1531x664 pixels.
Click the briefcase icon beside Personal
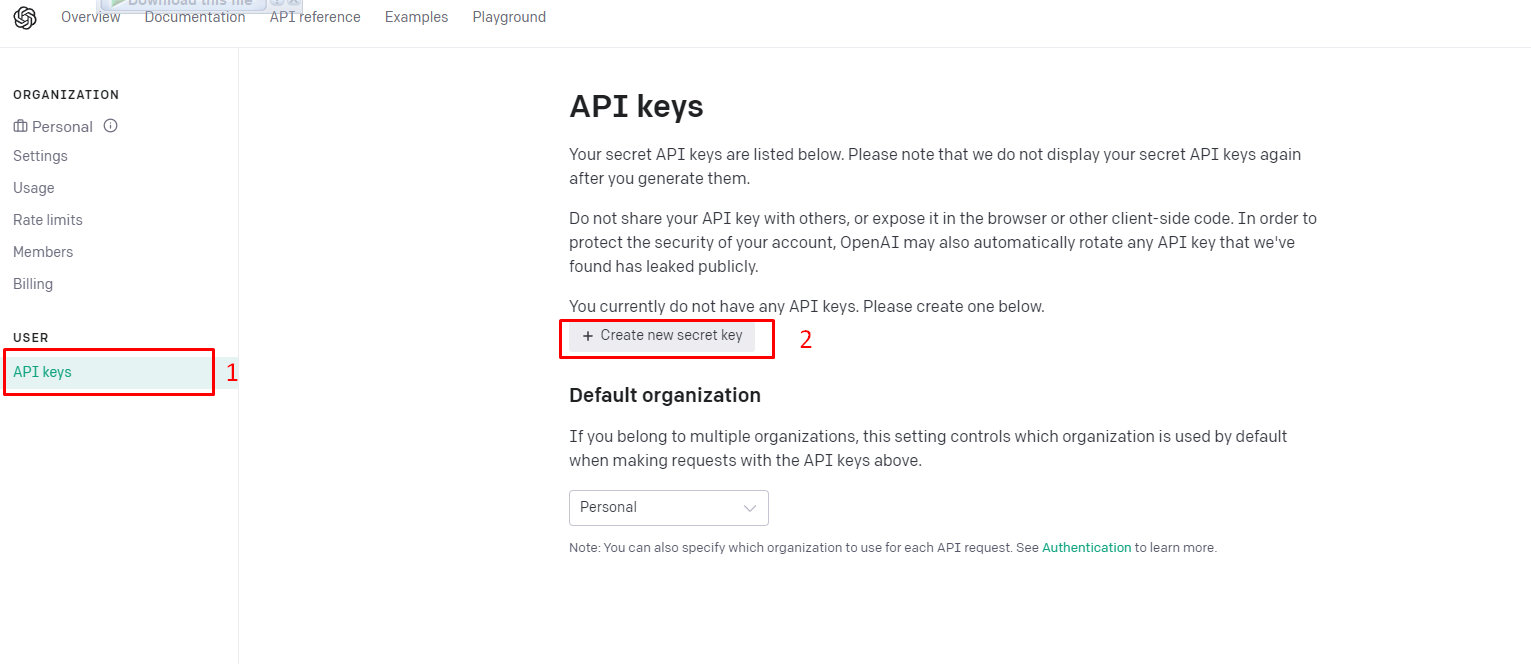click(x=21, y=126)
